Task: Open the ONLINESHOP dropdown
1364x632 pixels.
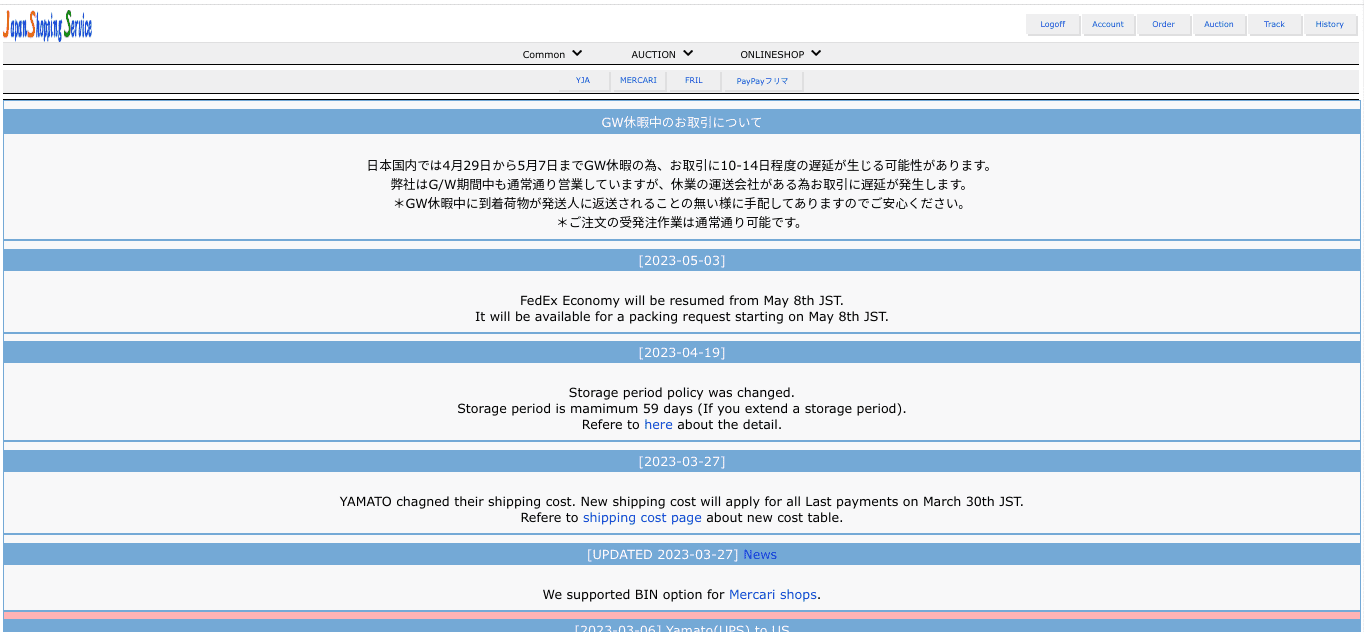Action: (779, 54)
